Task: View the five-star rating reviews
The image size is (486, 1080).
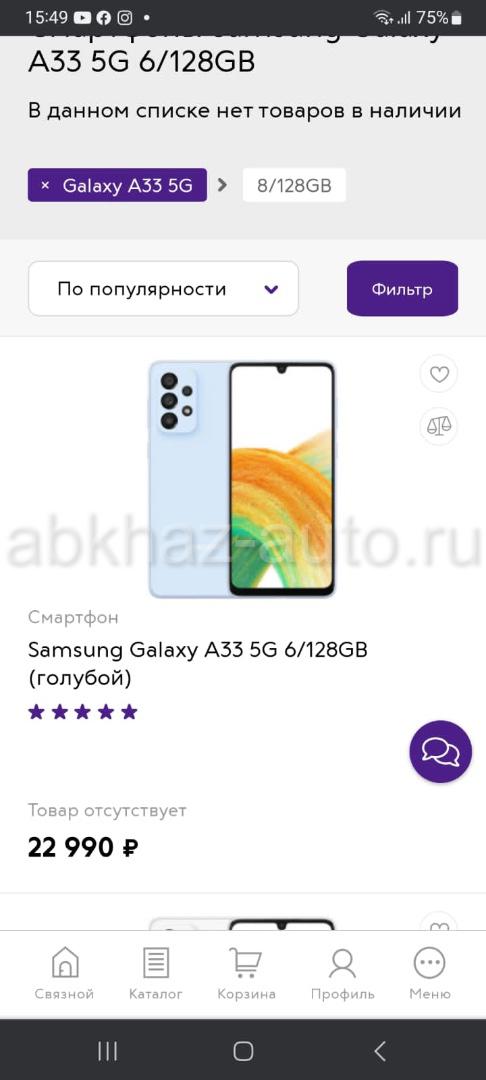Action: 83,712
